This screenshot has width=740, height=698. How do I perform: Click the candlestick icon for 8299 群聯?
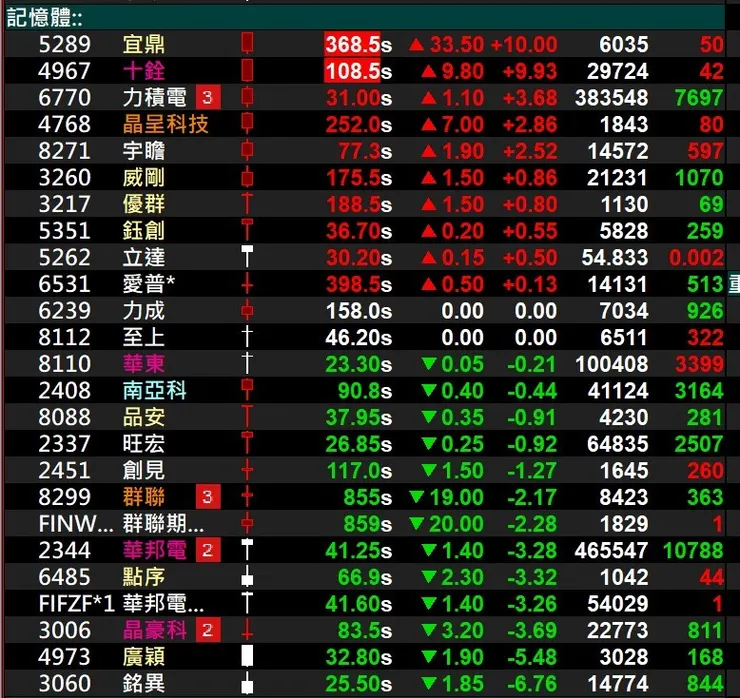(x=247, y=496)
